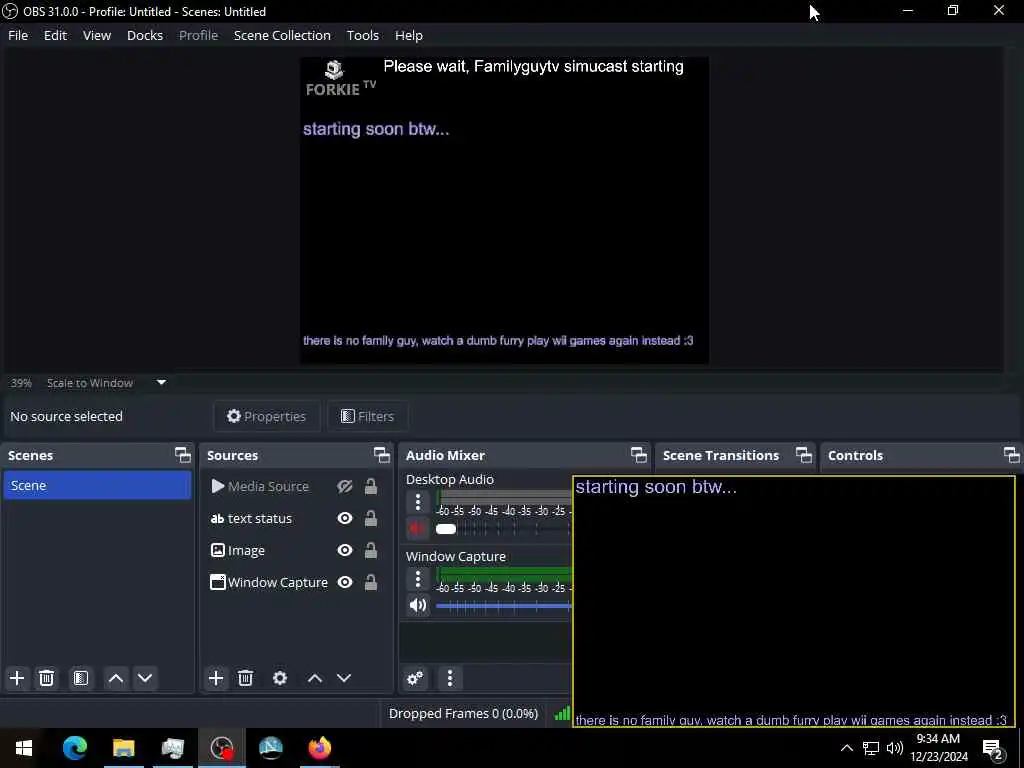Undock the Scene Transitions panel icon
The height and width of the screenshot is (768, 1024).
[804, 455]
